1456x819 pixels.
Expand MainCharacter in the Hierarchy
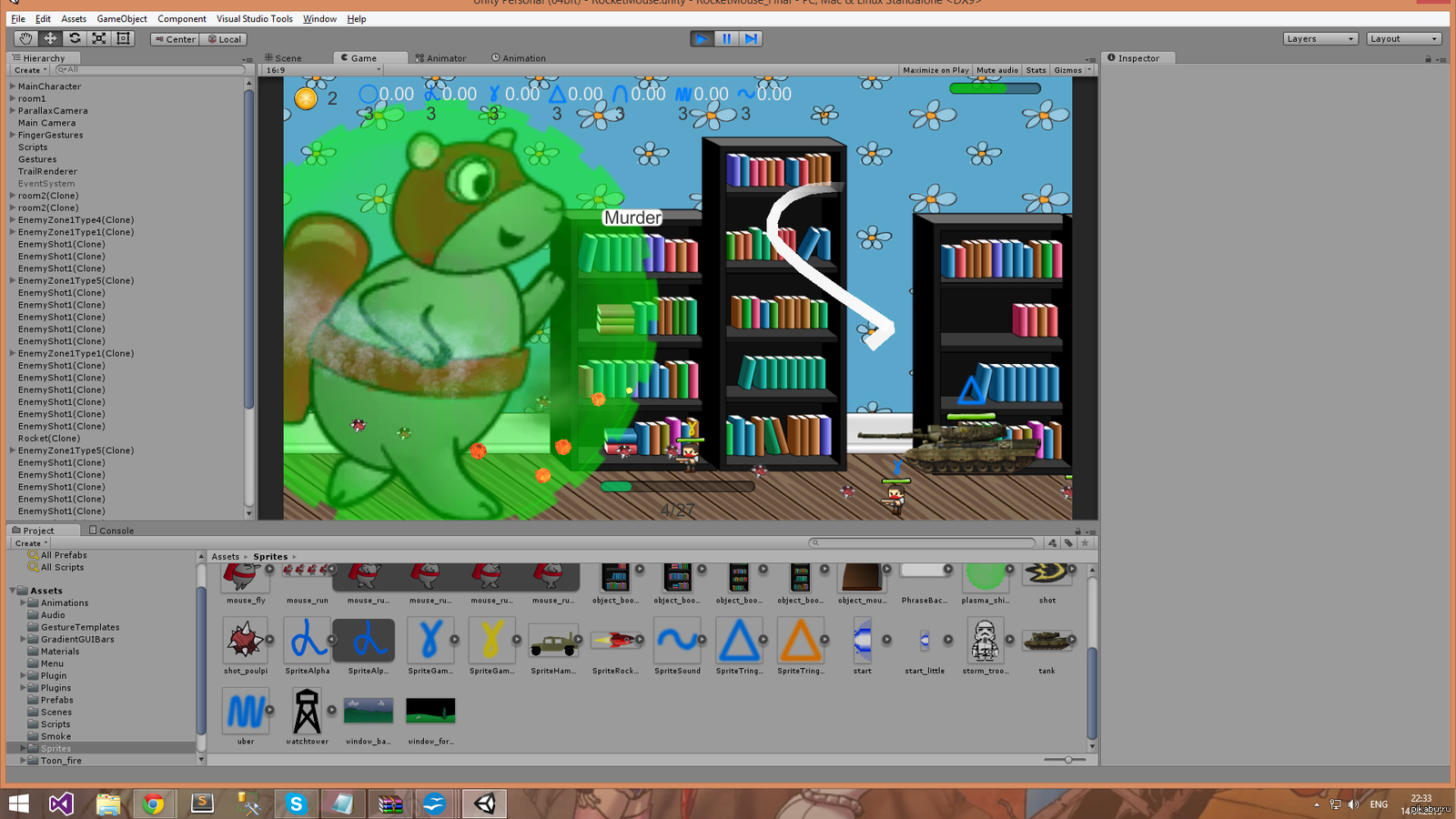(x=13, y=86)
